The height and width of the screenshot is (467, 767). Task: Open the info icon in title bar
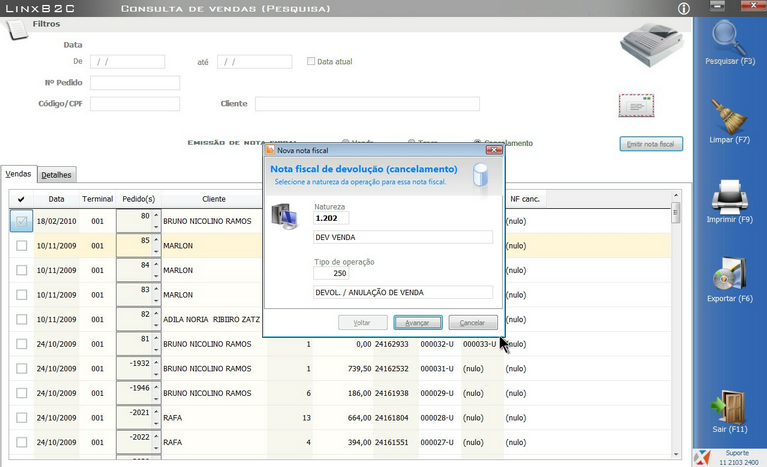[x=684, y=8]
